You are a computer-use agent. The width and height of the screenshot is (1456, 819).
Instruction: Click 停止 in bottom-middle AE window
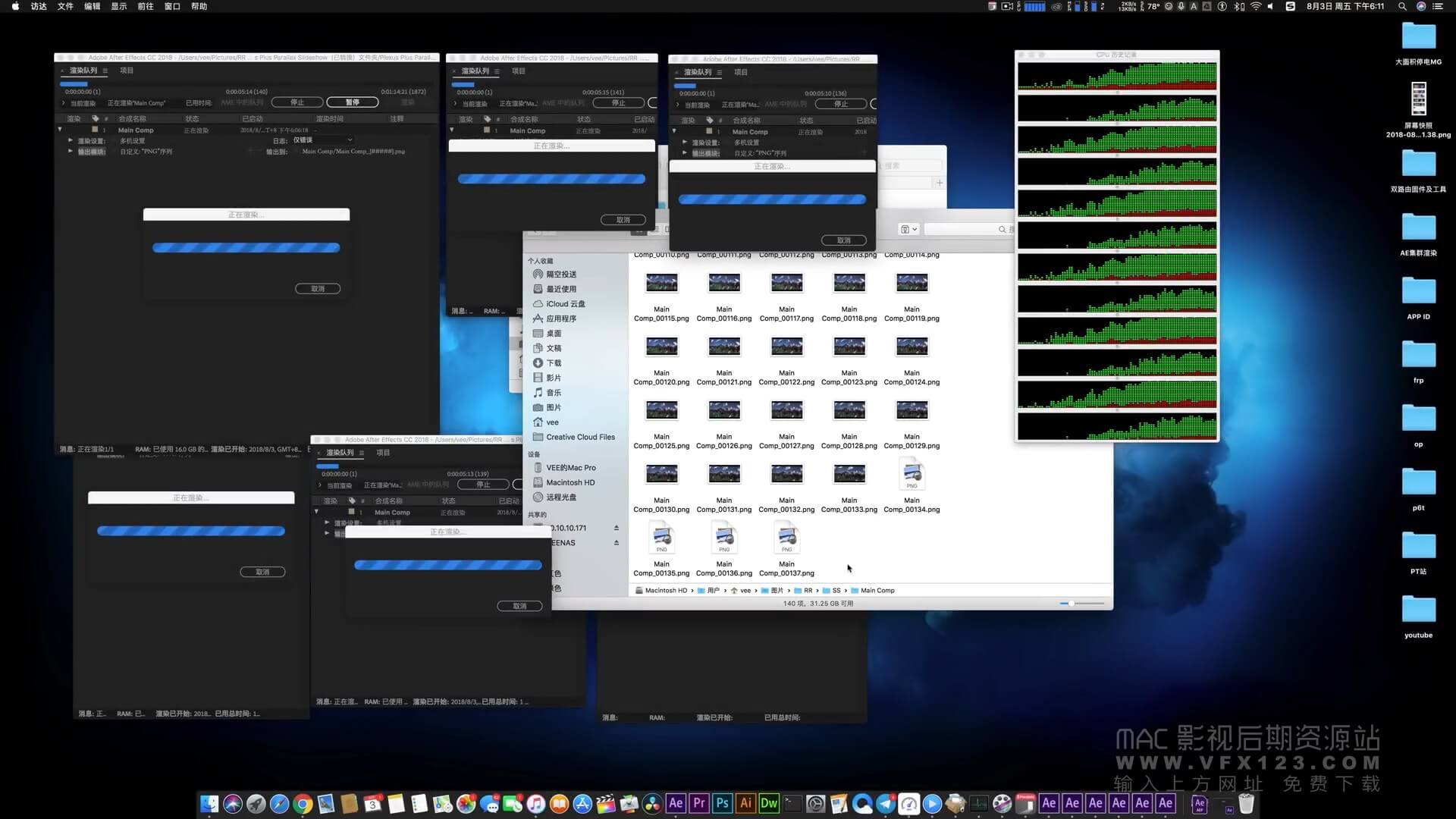(x=484, y=485)
